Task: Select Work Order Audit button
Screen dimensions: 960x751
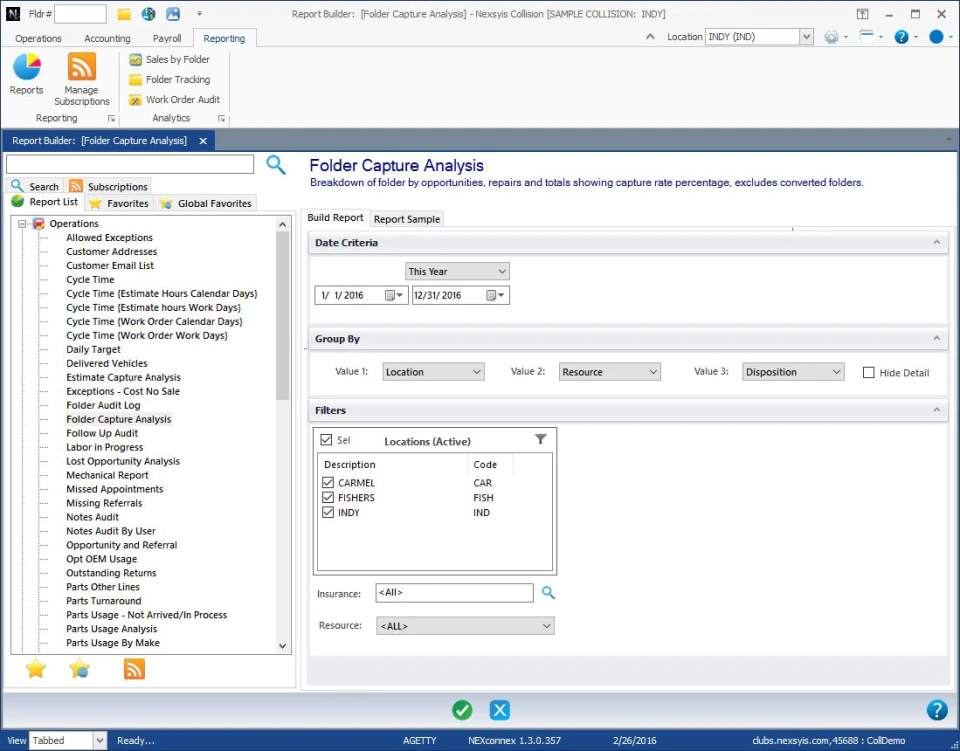Action: tap(182, 100)
